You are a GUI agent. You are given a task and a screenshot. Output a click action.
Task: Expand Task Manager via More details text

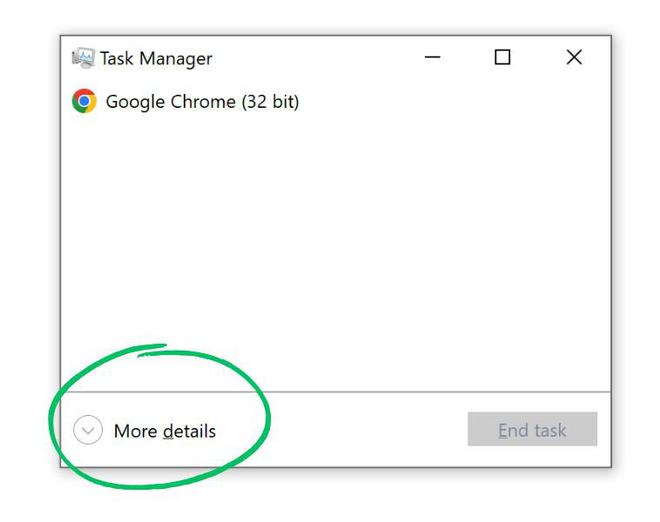[164, 431]
